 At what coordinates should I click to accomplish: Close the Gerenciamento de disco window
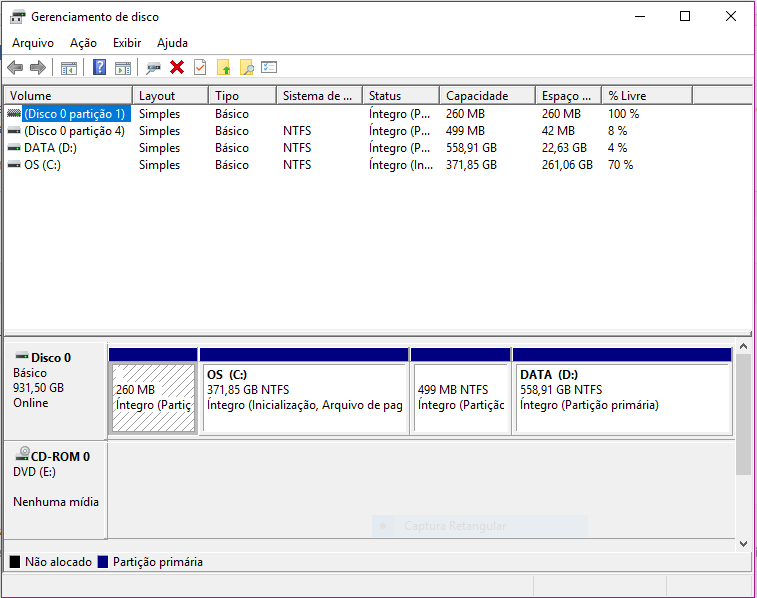click(730, 16)
